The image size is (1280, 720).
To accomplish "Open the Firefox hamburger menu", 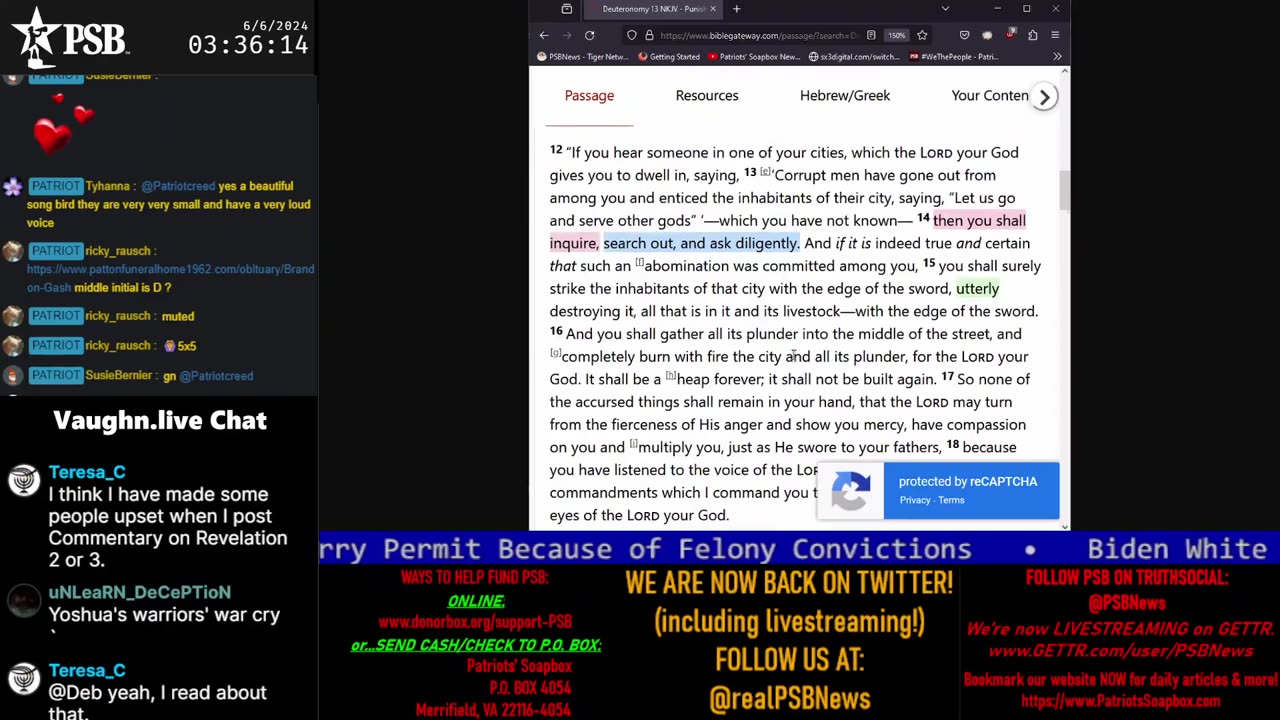I will pyautogui.click(x=1055, y=35).
